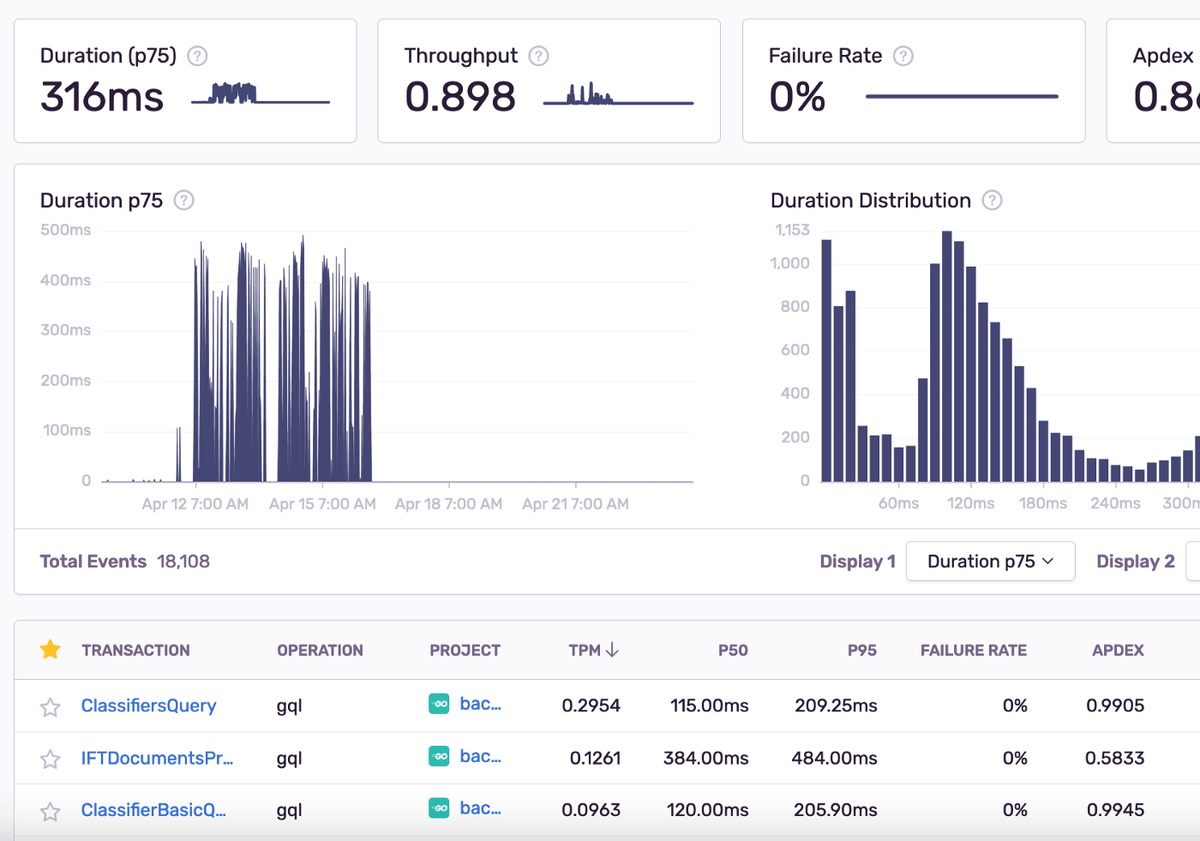
Task: Click the help icon beside Duration (p75) card
Action: point(198,56)
